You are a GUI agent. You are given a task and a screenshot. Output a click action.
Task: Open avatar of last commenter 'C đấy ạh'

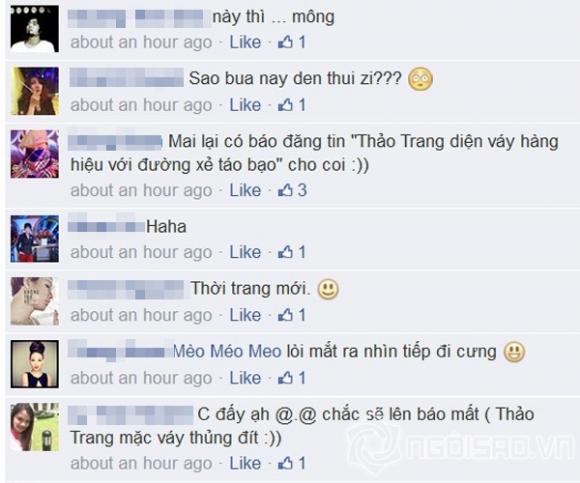coord(35,427)
